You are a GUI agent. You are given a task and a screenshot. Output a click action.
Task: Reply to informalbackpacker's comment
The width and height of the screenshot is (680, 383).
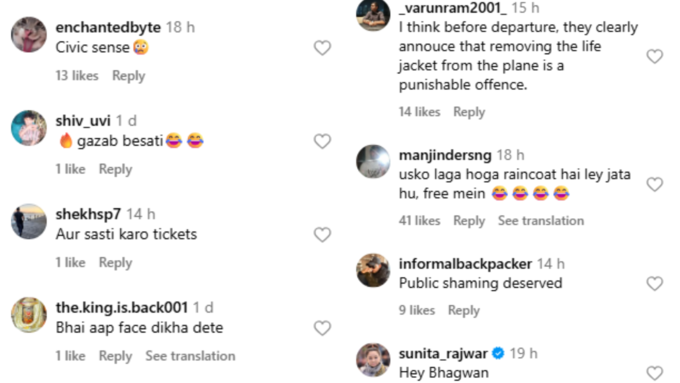pos(464,311)
